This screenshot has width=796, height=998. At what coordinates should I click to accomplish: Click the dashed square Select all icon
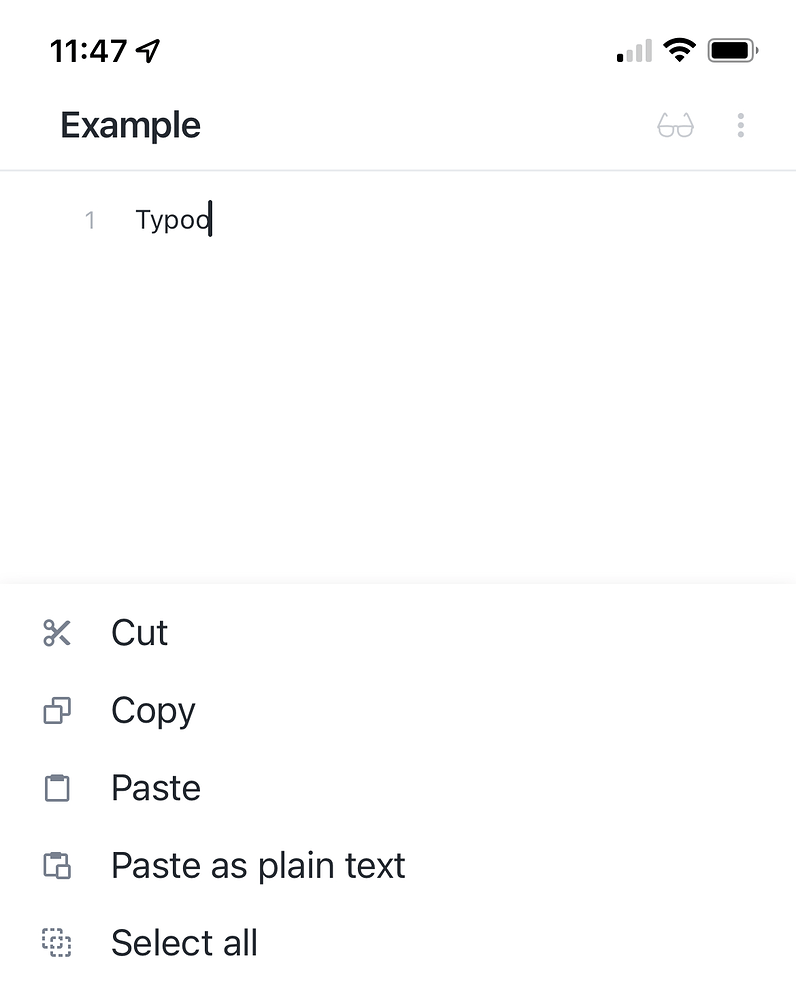57,943
